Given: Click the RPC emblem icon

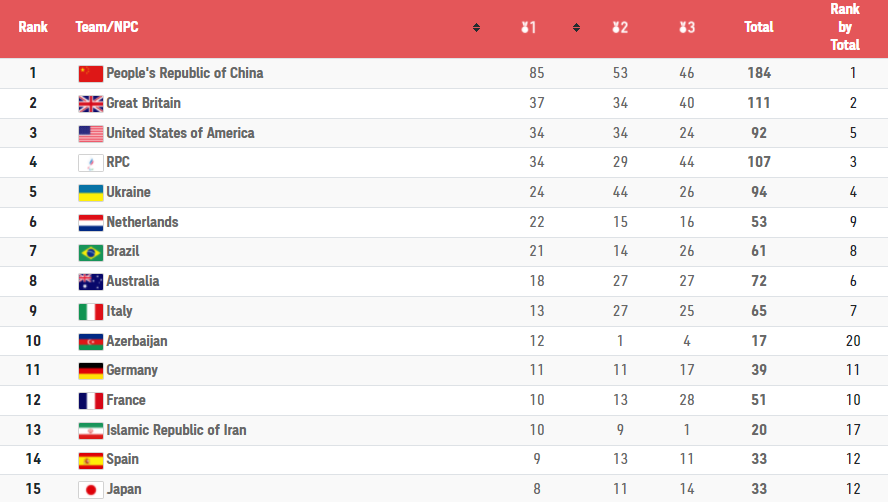Looking at the screenshot, I should (x=91, y=163).
